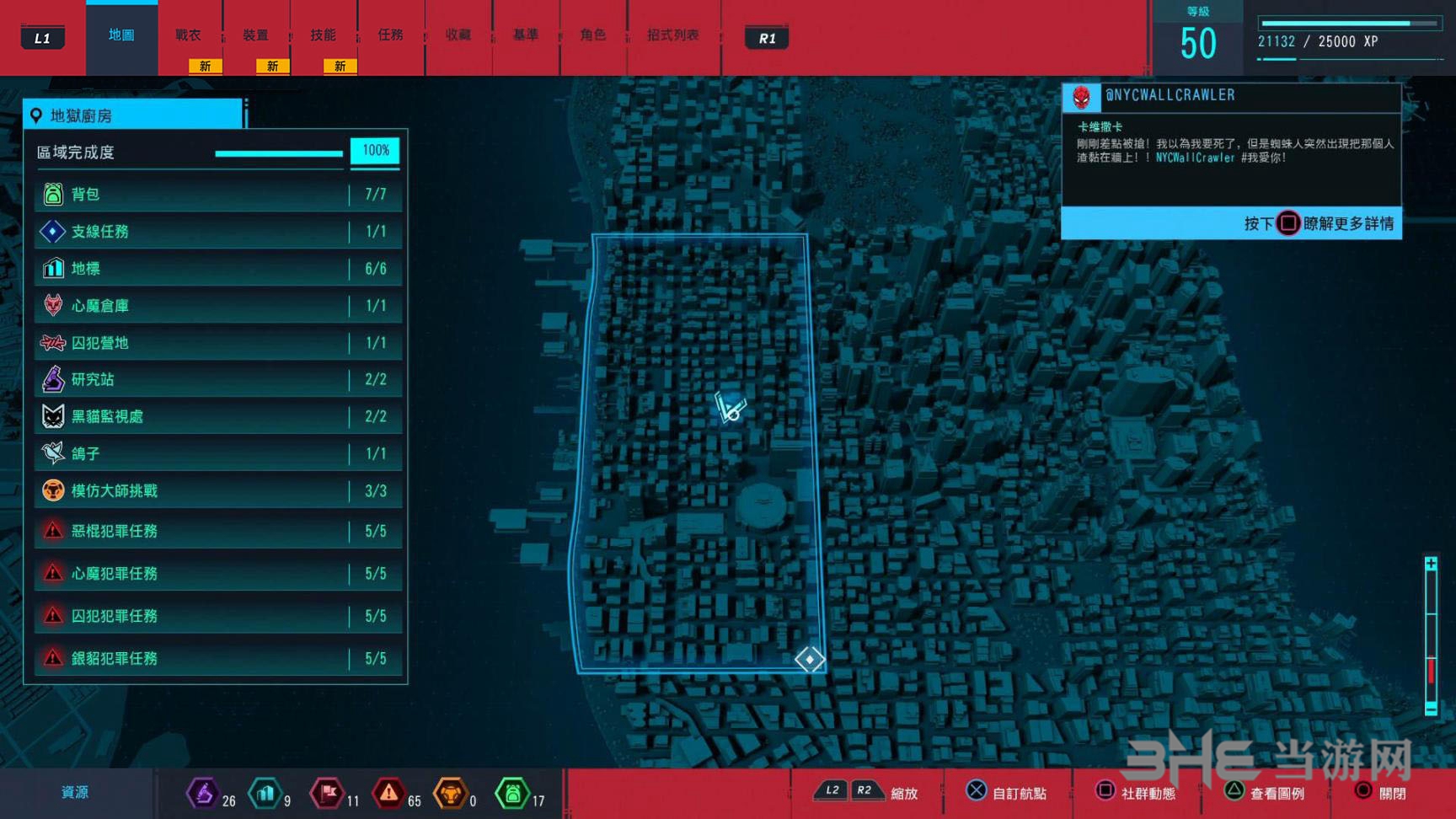Open the 收藏 collection tab
The height and width of the screenshot is (819, 1456).
[x=458, y=35]
